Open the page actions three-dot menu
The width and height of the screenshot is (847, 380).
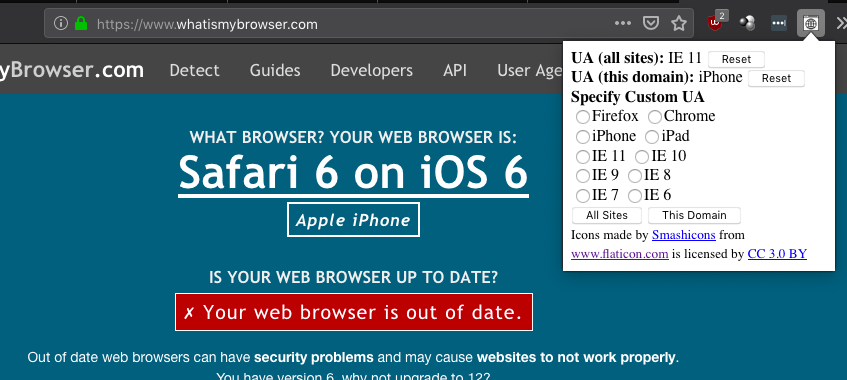point(623,23)
